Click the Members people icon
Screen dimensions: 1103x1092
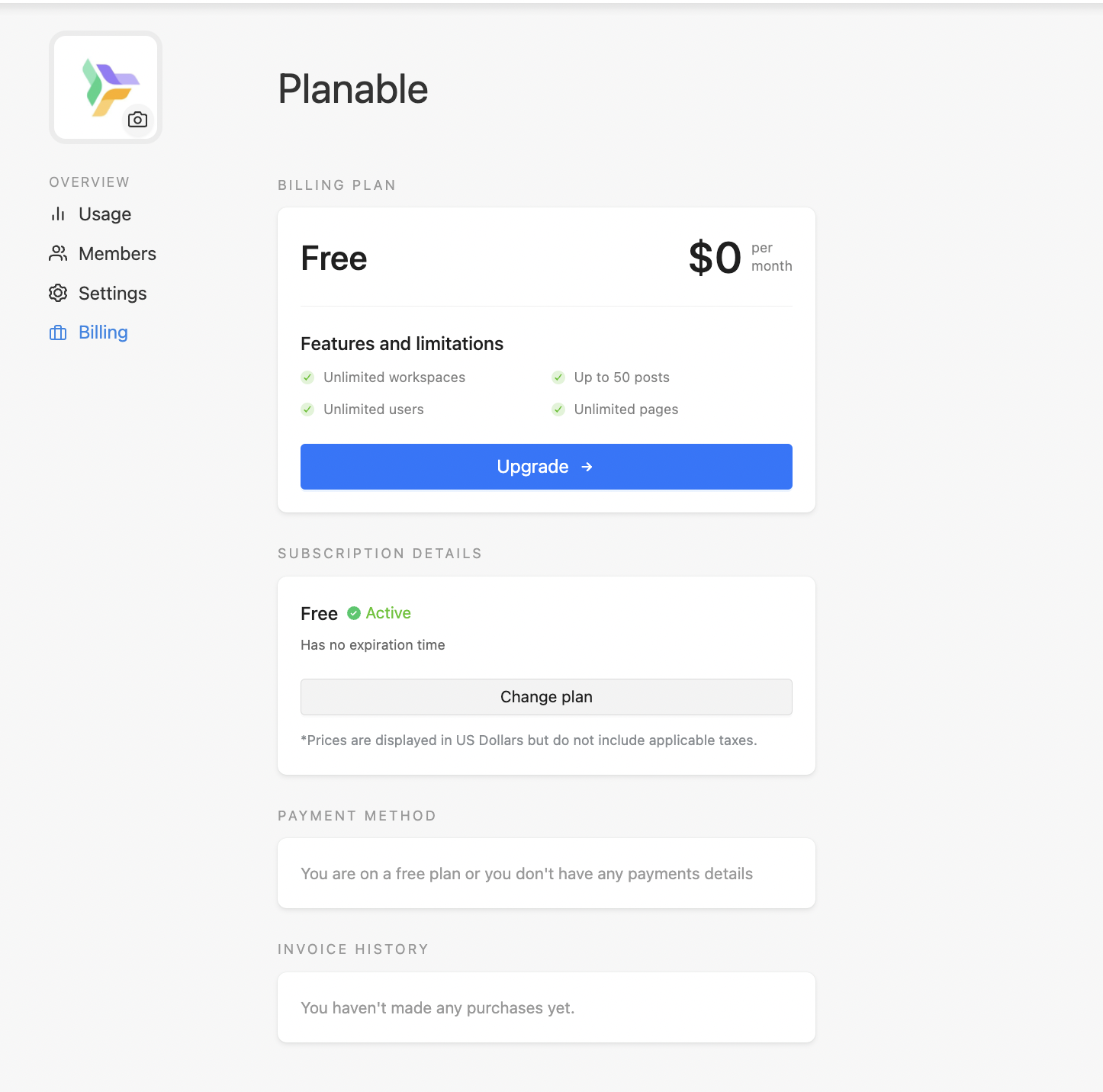pyautogui.click(x=58, y=254)
